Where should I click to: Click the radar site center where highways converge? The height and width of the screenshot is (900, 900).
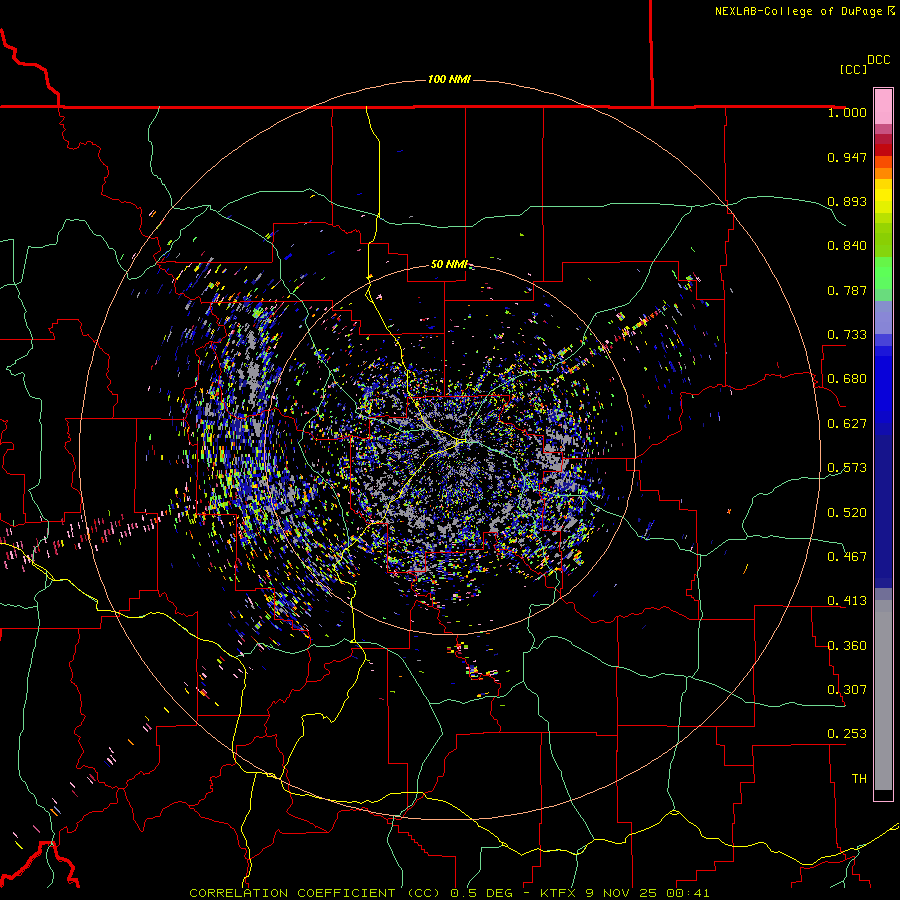coord(461,441)
